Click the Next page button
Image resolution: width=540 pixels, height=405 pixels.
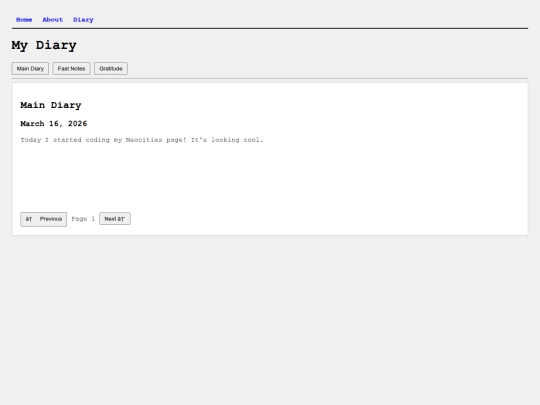pyautogui.click(x=115, y=219)
